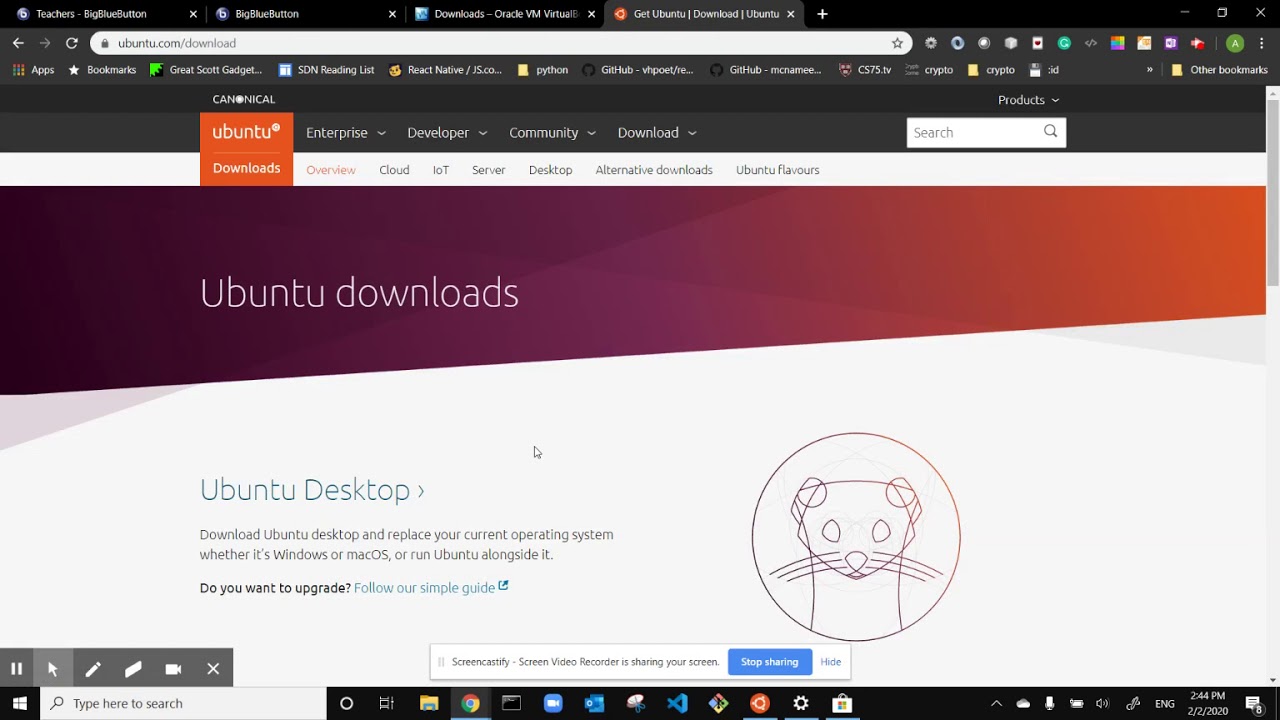Open the Ubuntu flavours tab
The width and height of the screenshot is (1280, 720).
[x=777, y=170]
